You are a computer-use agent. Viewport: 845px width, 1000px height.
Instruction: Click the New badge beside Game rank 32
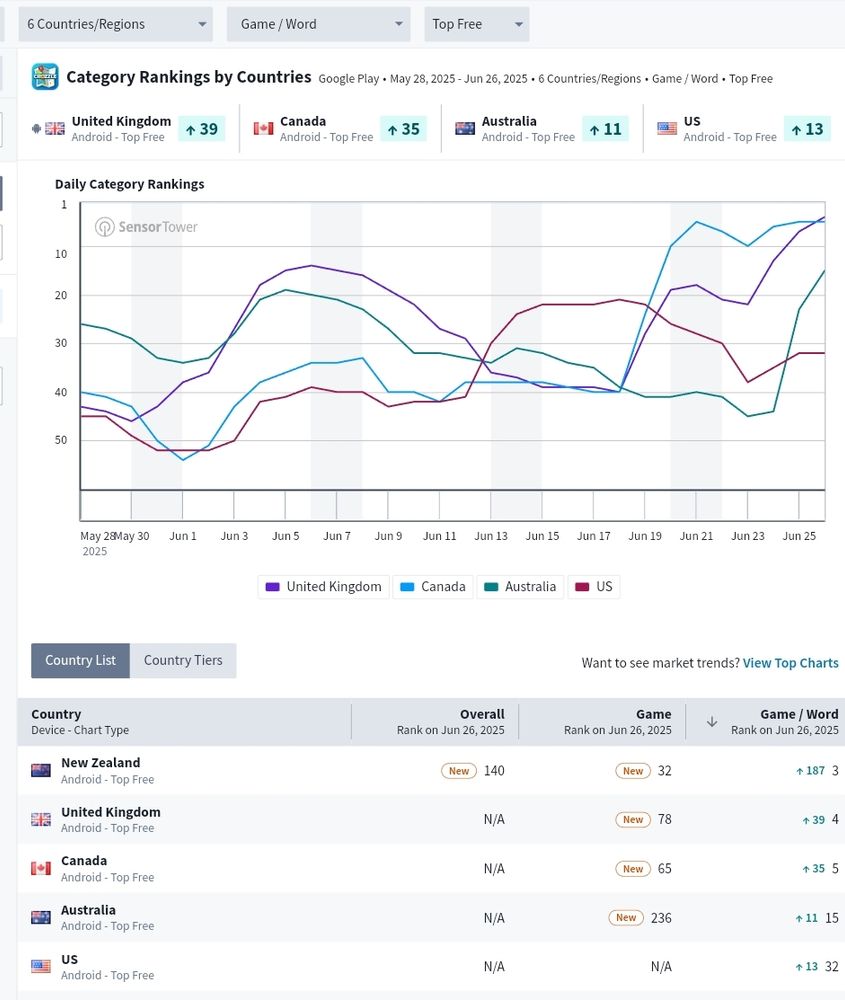click(633, 771)
